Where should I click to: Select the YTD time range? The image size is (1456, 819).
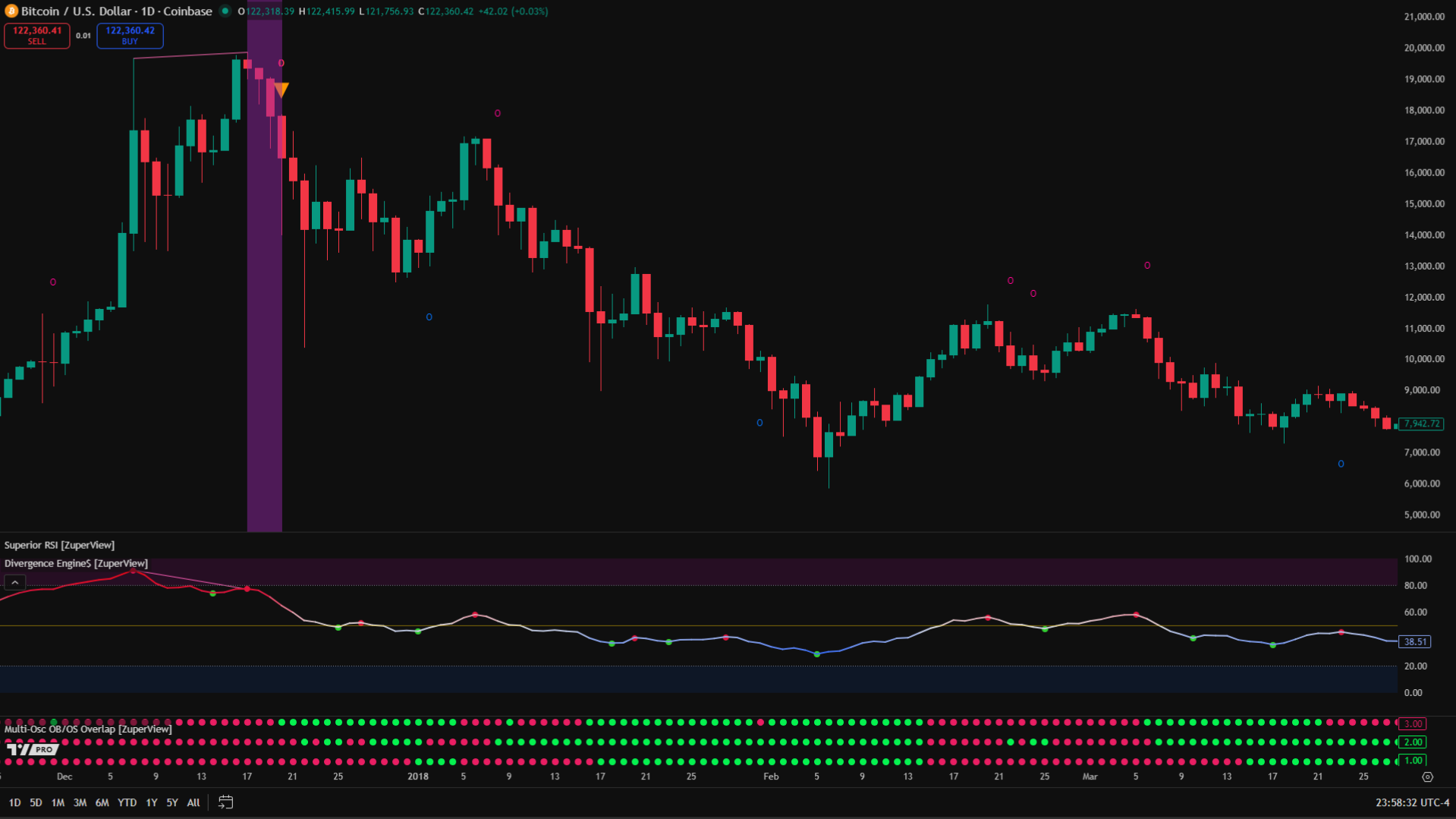click(x=127, y=802)
